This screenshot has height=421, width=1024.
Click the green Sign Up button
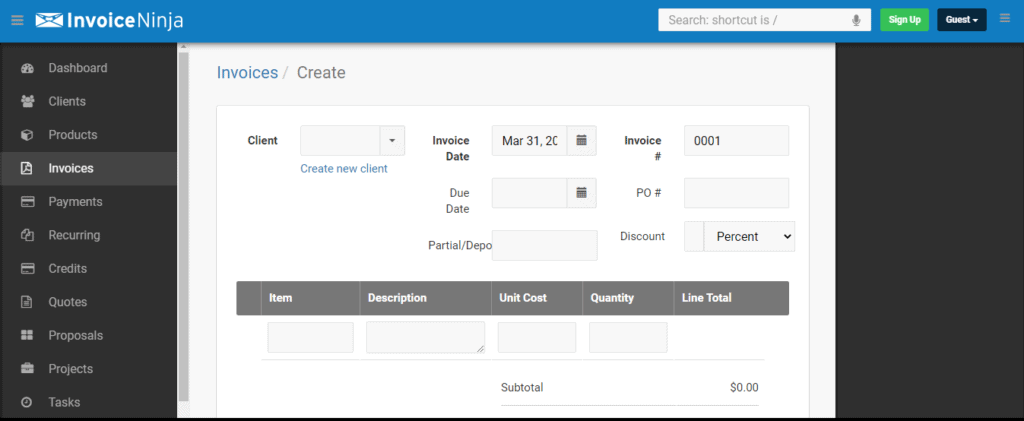click(904, 20)
